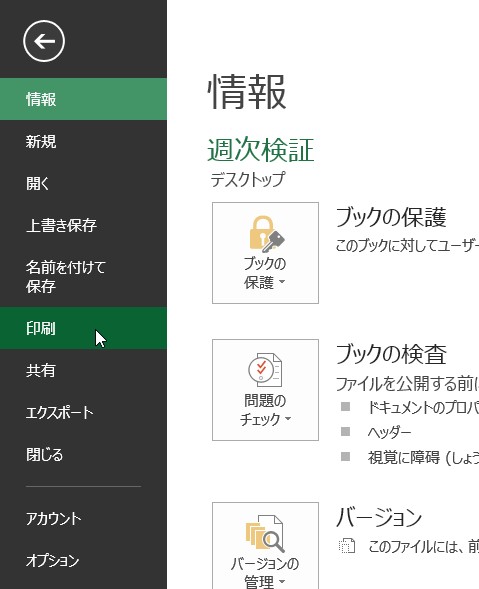Image resolution: width=479 pixels, height=589 pixels.
Task: Click the document icon beside このファイルには
Action: pyautogui.click(x=346, y=546)
